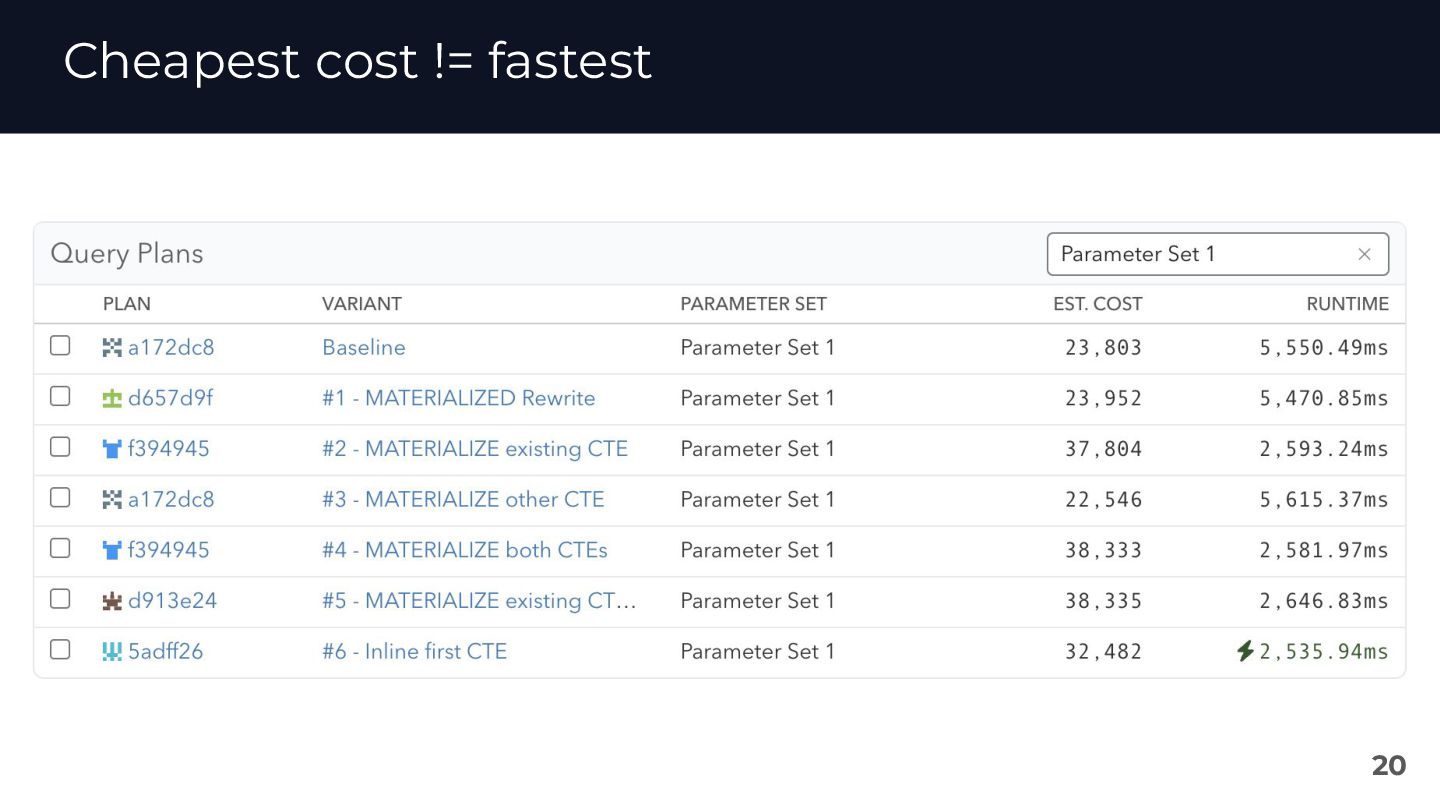Open variant #6 - Inline first CTE
Screen dimensions: 1440x810
point(414,652)
